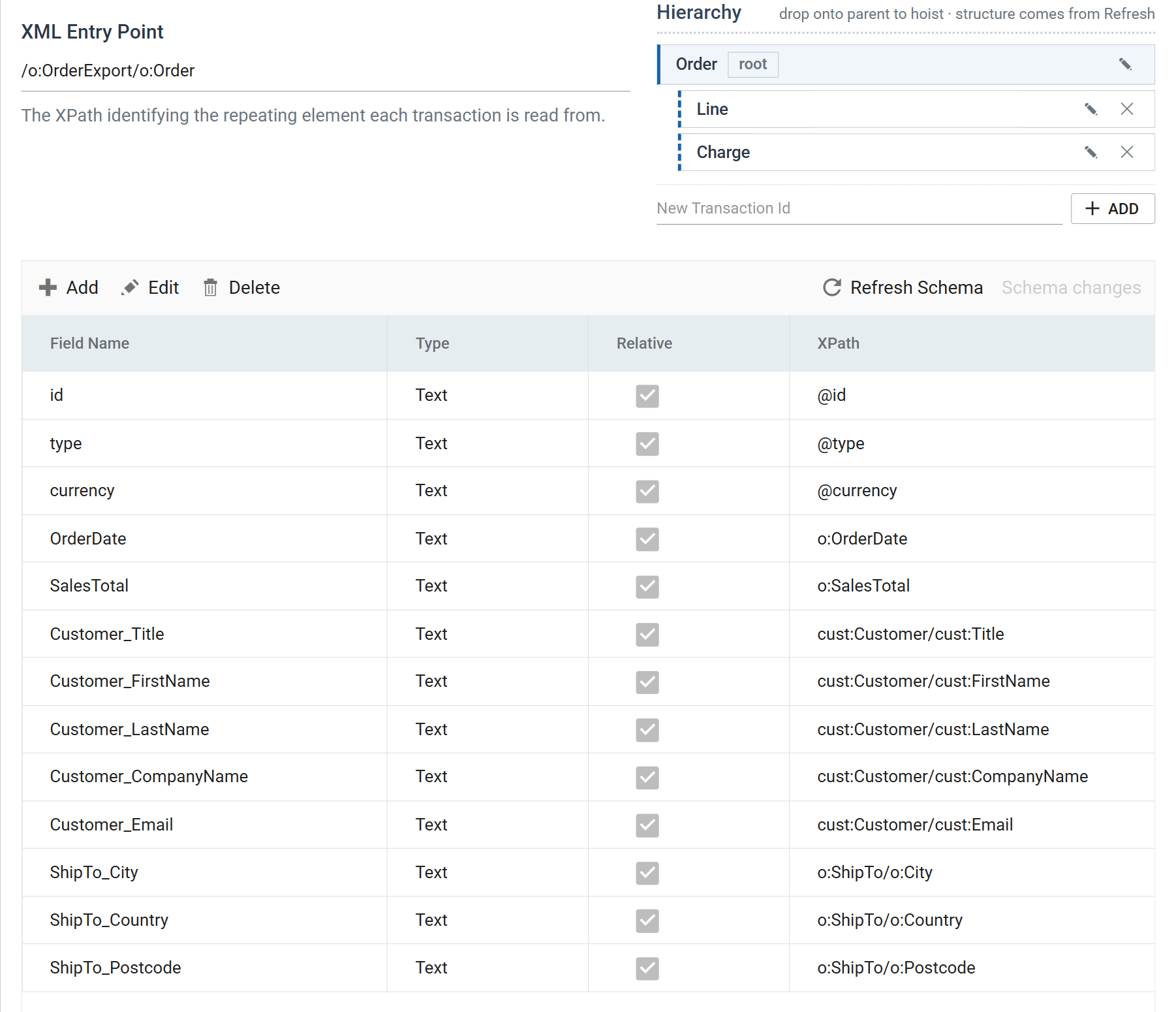Image resolution: width=1176 pixels, height=1012 pixels.
Task: Edit the Order root transaction
Action: [1125, 64]
